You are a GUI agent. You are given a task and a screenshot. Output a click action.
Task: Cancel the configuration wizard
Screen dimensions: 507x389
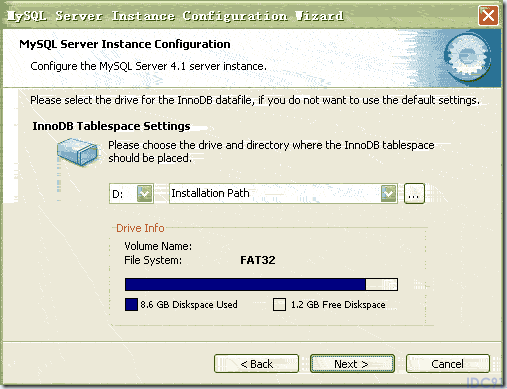447,364
